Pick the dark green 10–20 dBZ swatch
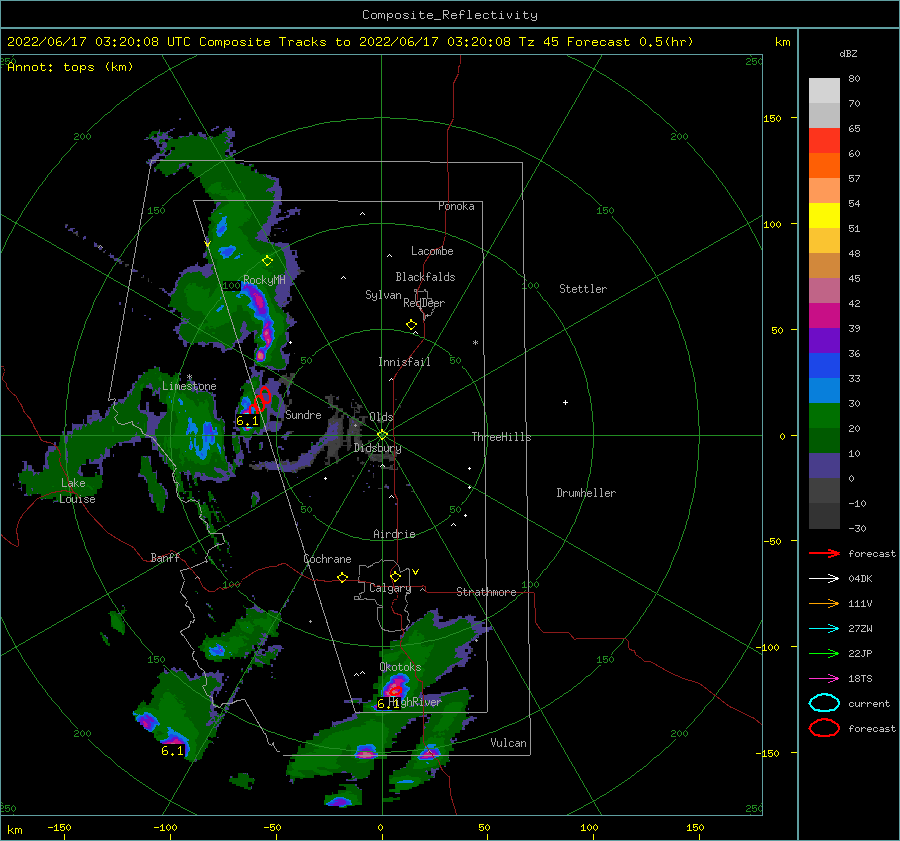Viewport: 900px width, 841px height. (x=824, y=440)
